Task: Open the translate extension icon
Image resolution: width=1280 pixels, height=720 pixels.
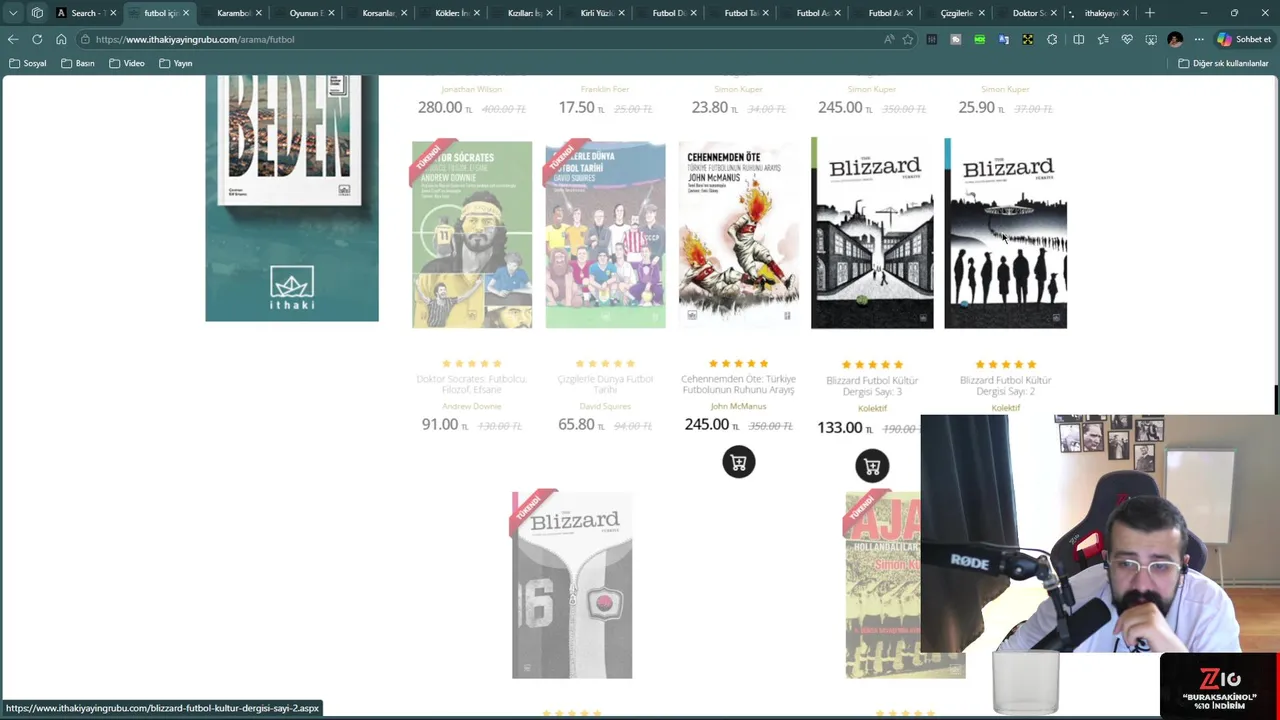Action: 1004,39
